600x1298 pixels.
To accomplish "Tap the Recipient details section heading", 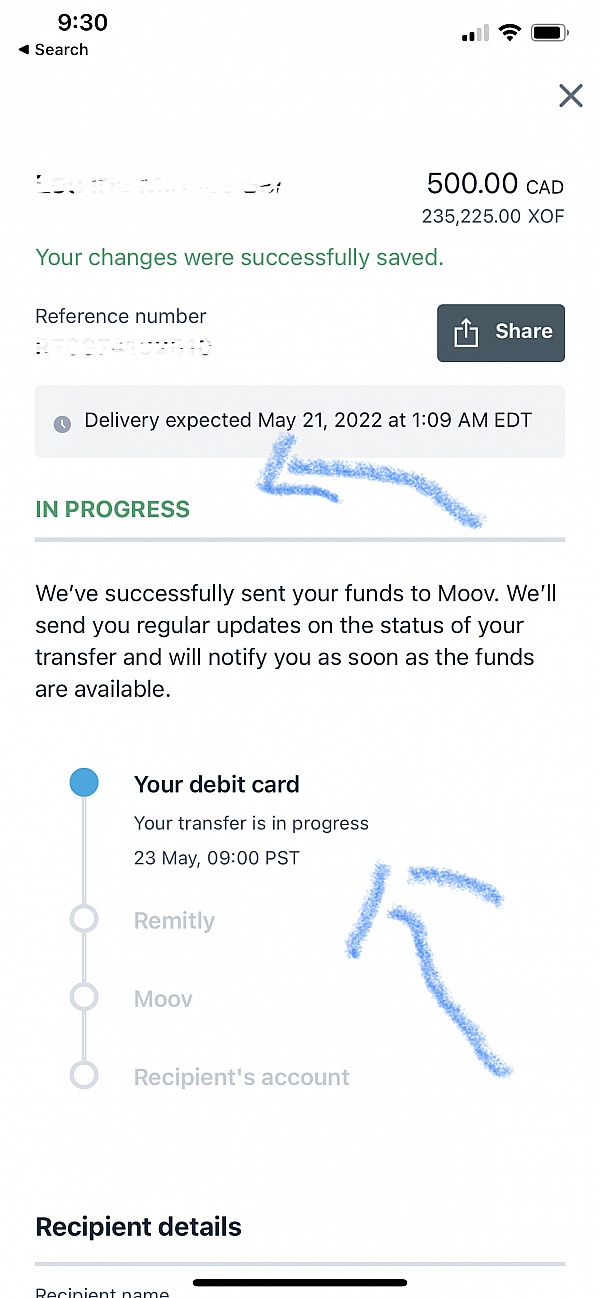I will (138, 1227).
